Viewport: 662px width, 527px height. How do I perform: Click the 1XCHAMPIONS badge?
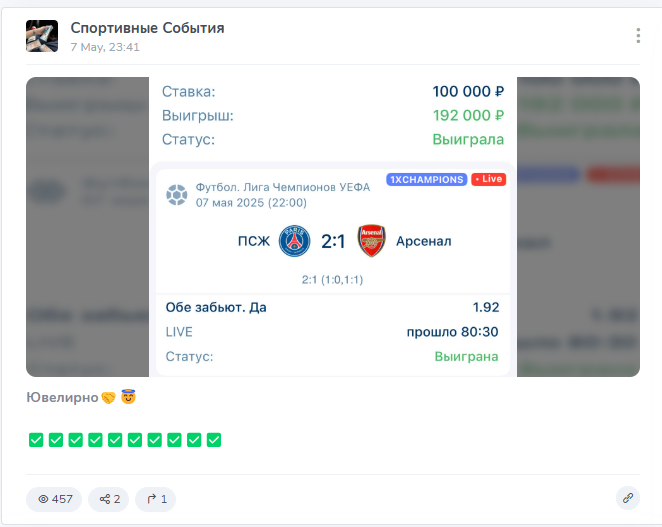[427, 179]
